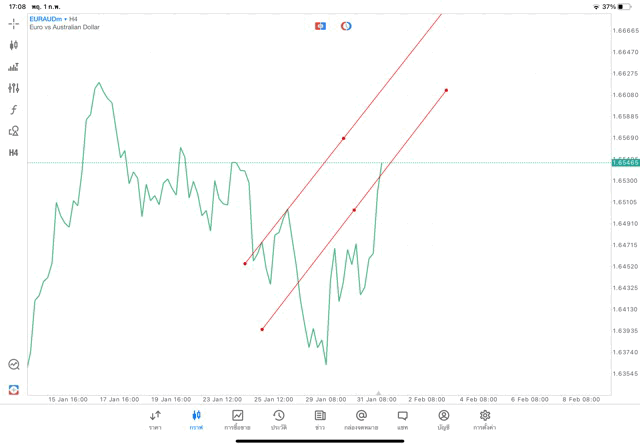This screenshot has height=447, width=640.
Task: Select the crosshair cursor tool
Action: coord(14,23)
